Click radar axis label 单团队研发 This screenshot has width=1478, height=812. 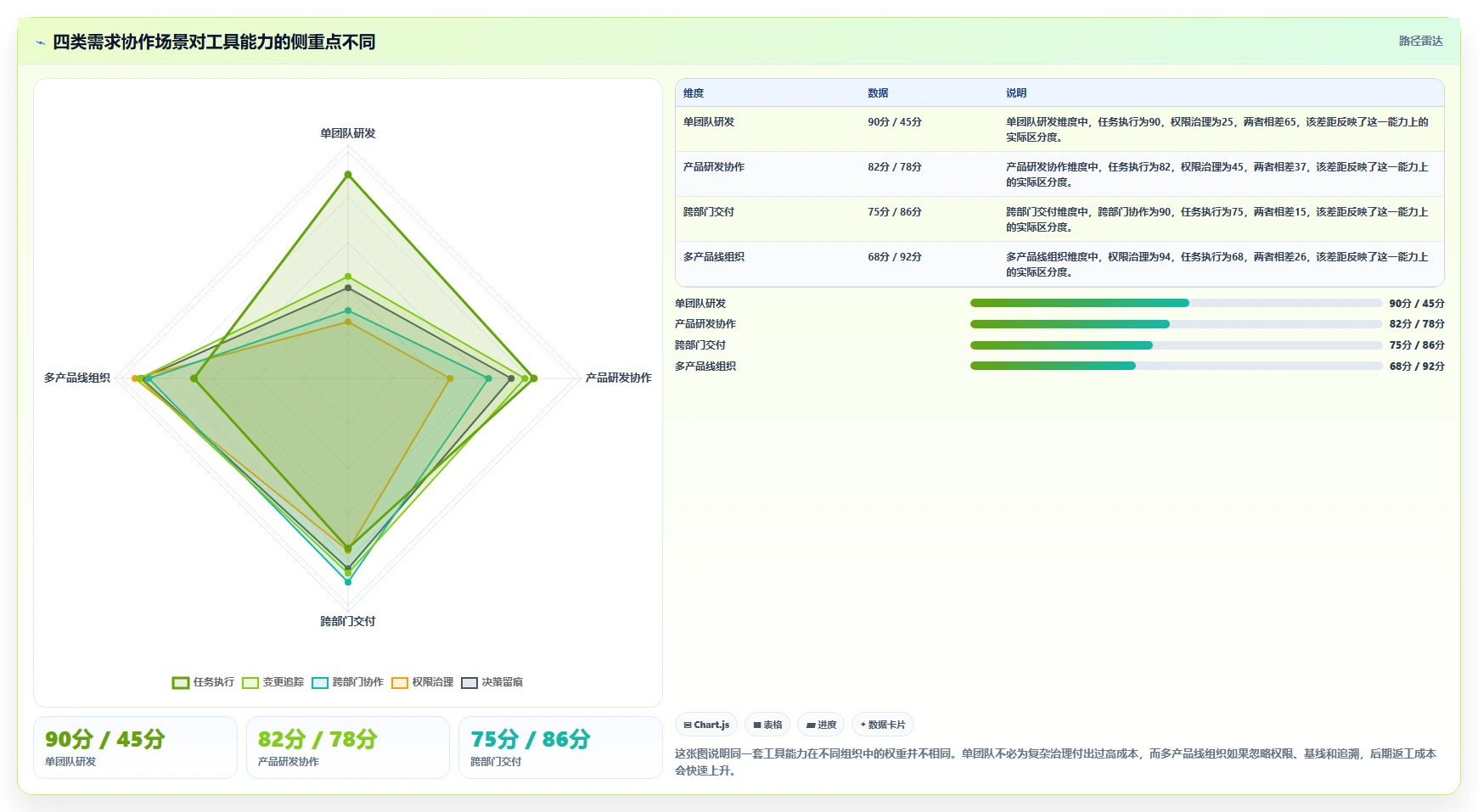347,133
